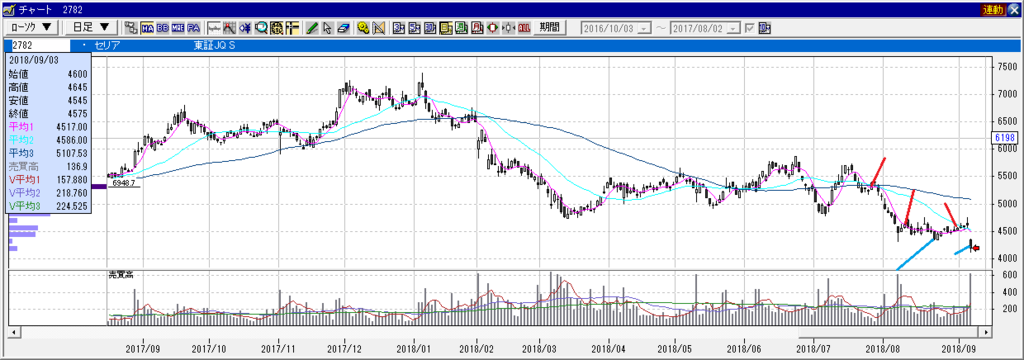
Task: Click the red chart grid icon
Action: tap(229, 27)
